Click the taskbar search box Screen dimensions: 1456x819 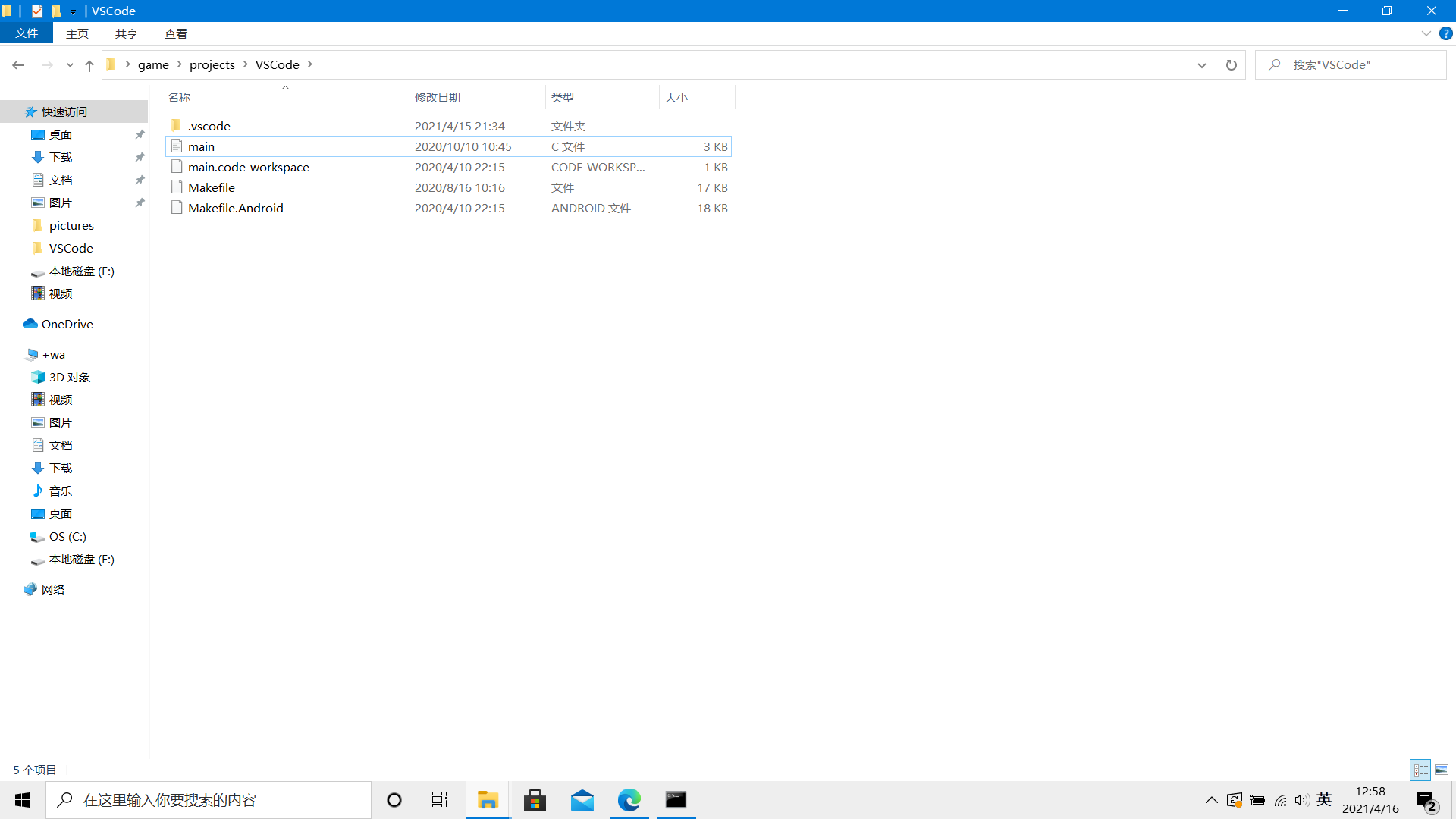[209, 800]
